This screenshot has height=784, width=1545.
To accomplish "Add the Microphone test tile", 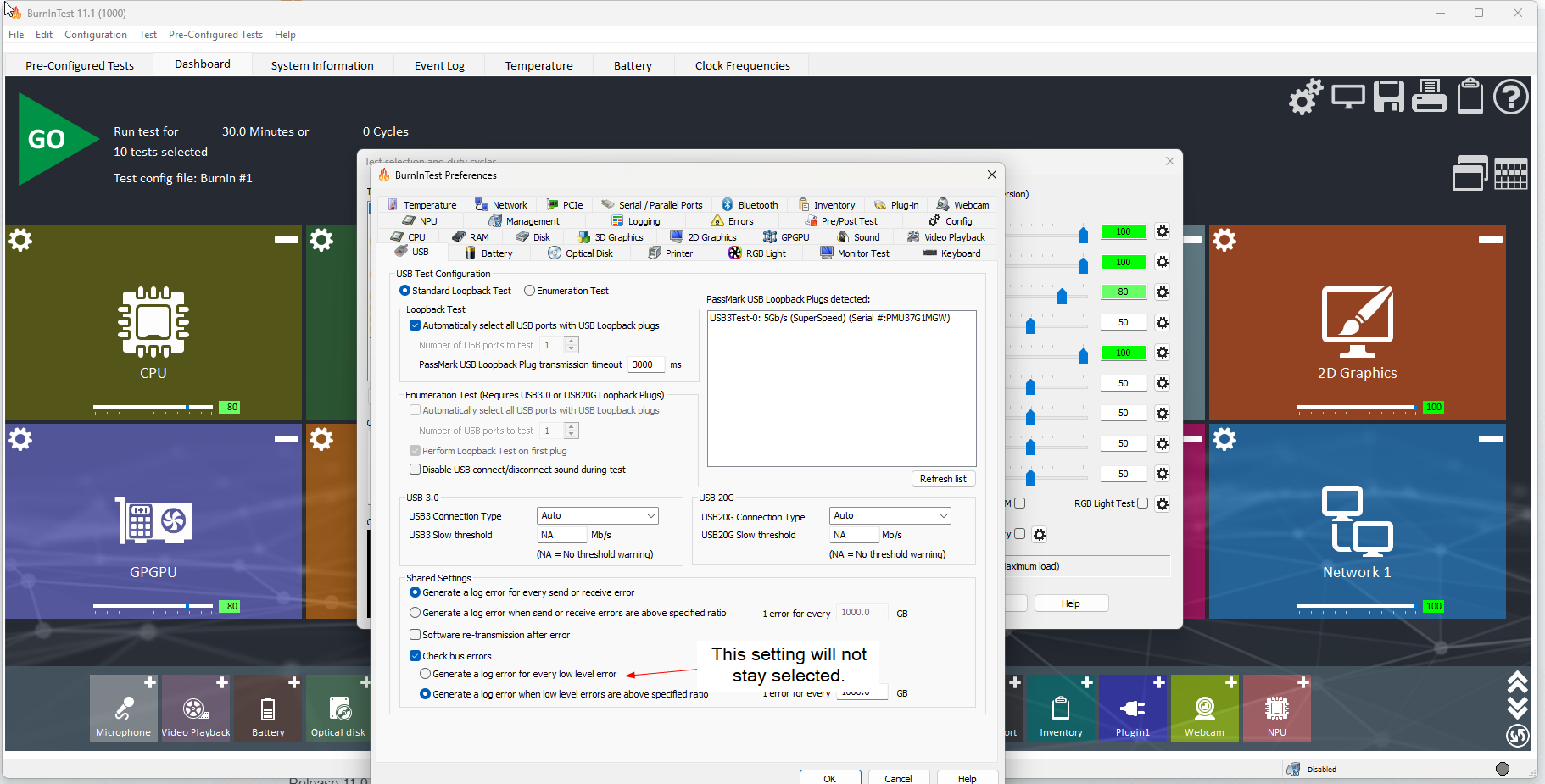I will point(150,682).
